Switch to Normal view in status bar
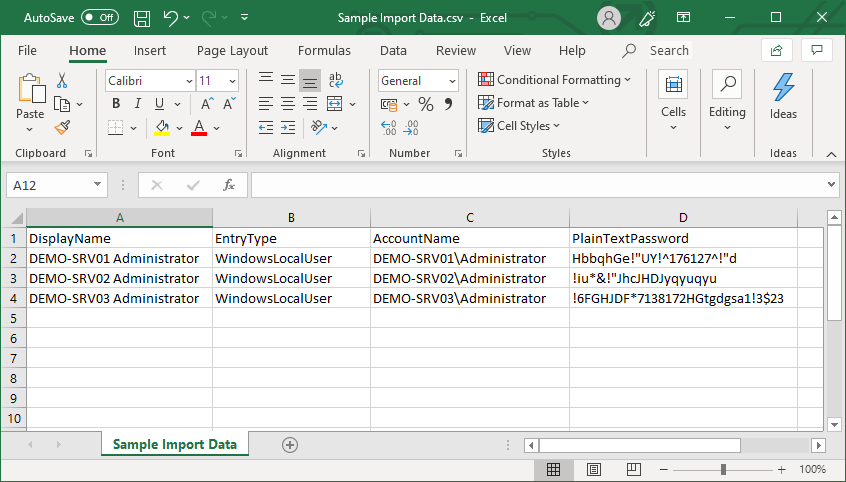 [553, 469]
